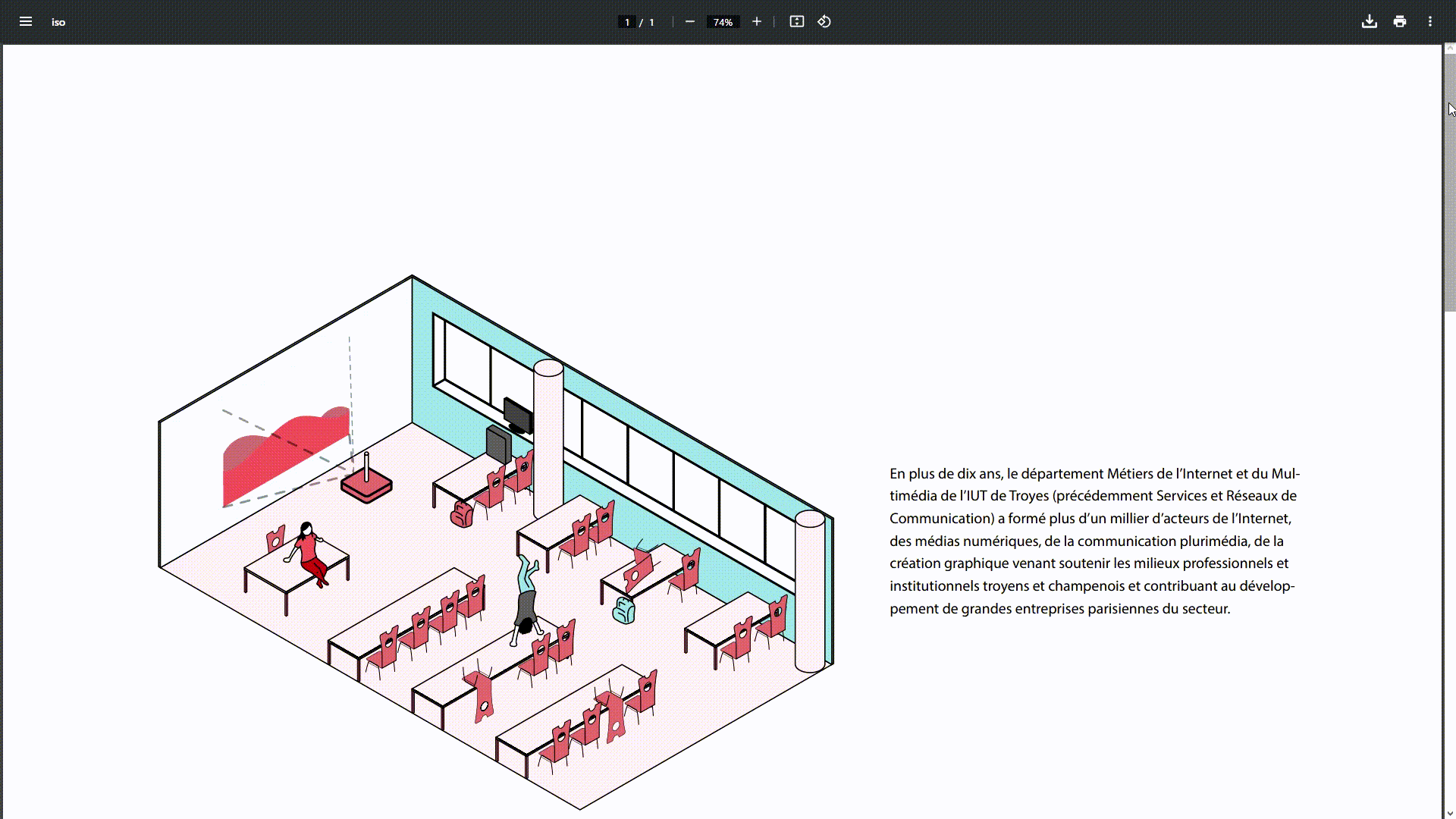Download the PDF file
The height and width of the screenshot is (819, 1456).
1369,22
